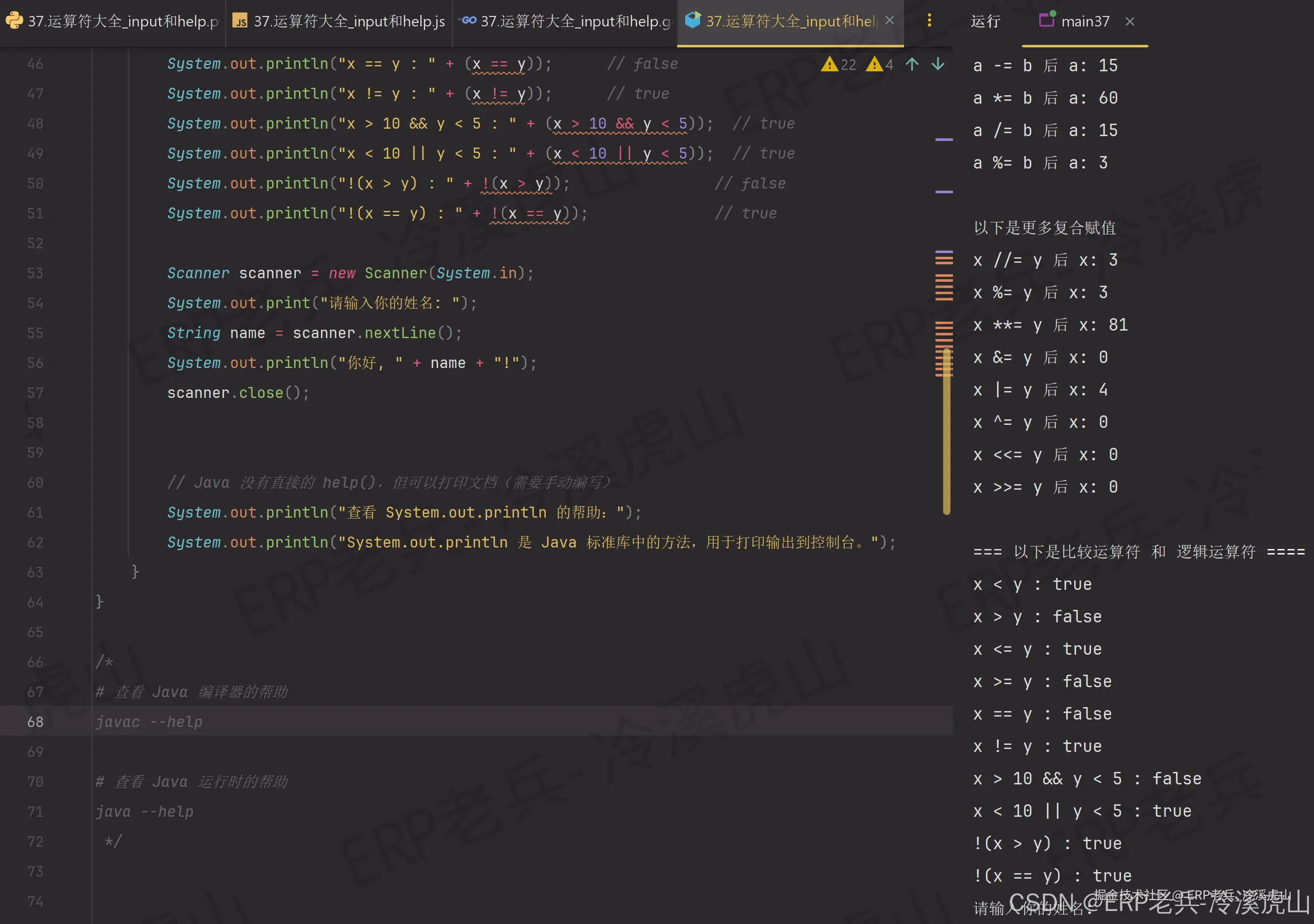The height and width of the screenshot is (924, 1314).
Task: Select the main37 run tab
Action: [x=1085, y=21]
